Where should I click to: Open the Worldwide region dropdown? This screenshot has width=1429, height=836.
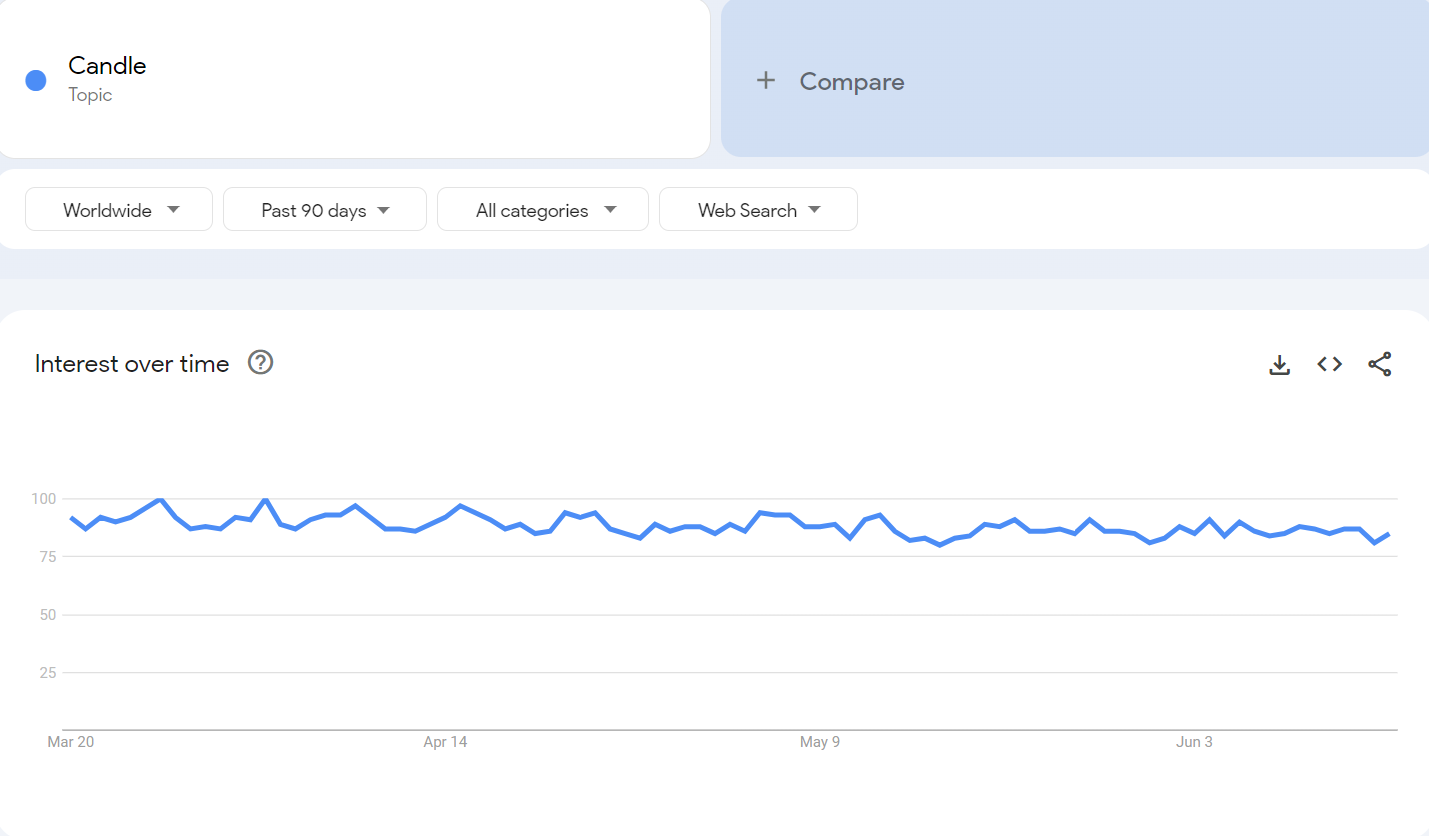coord(119,210)
